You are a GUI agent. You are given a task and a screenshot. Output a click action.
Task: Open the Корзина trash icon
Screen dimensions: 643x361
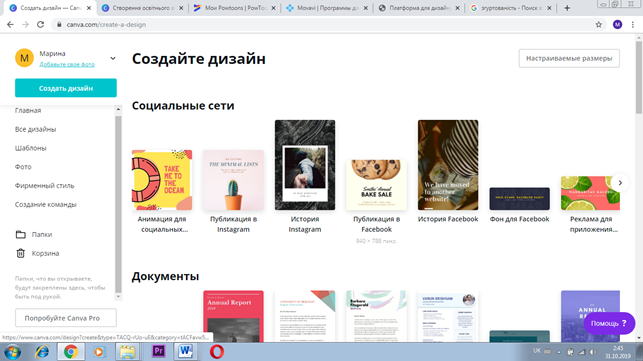(21, 254)
